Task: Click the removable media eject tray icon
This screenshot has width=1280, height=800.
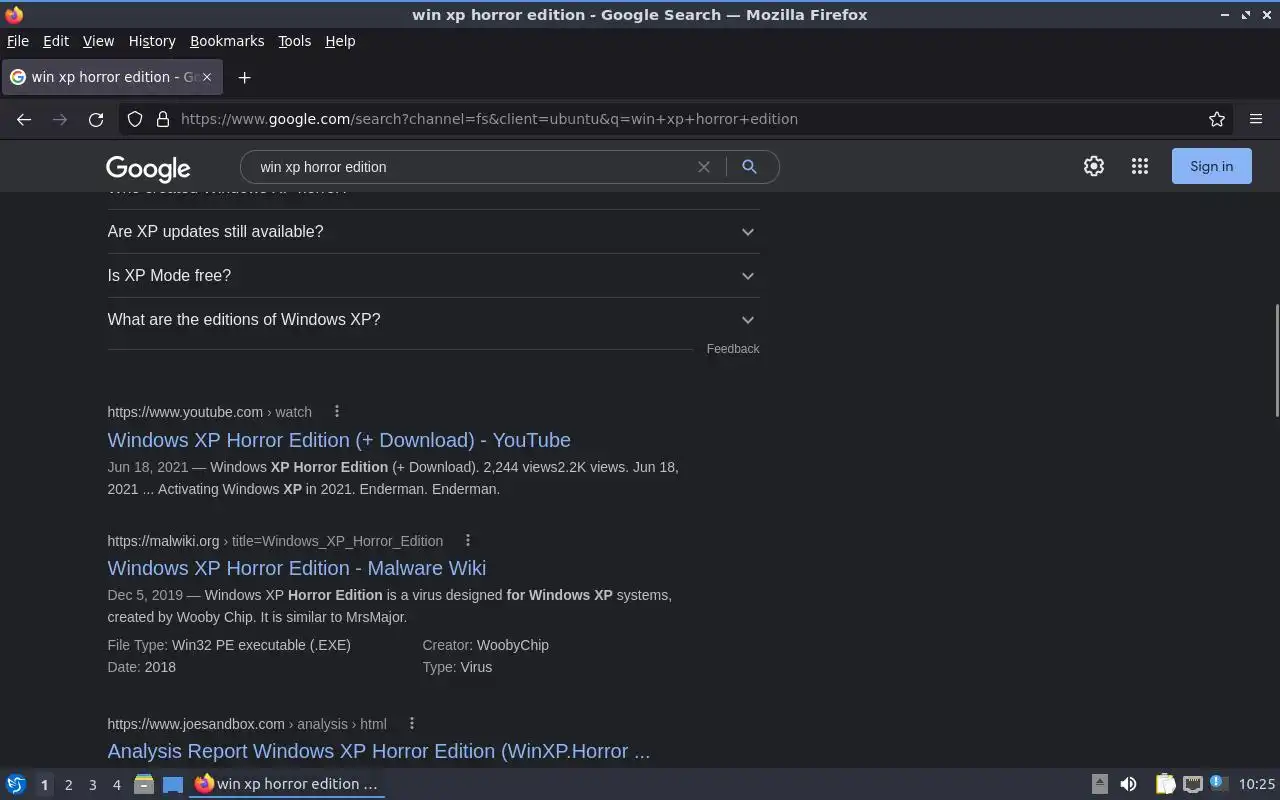Action: click(1099, 784)
